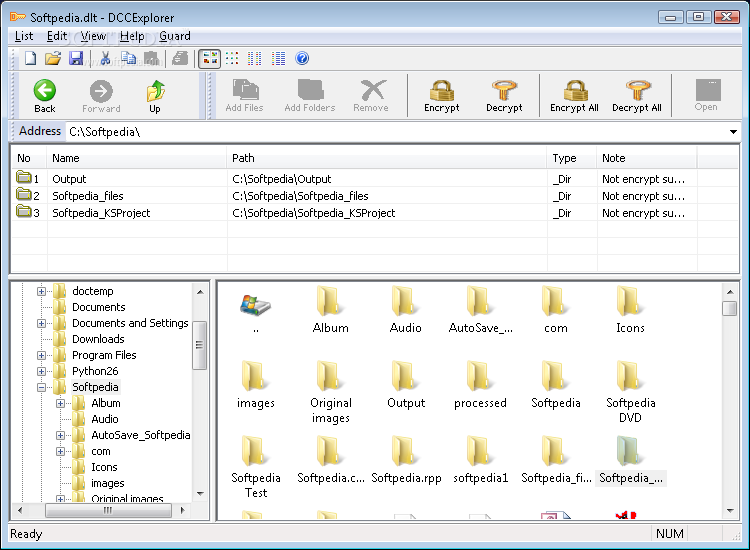Click Decrypt All key button

coord(637,95)
